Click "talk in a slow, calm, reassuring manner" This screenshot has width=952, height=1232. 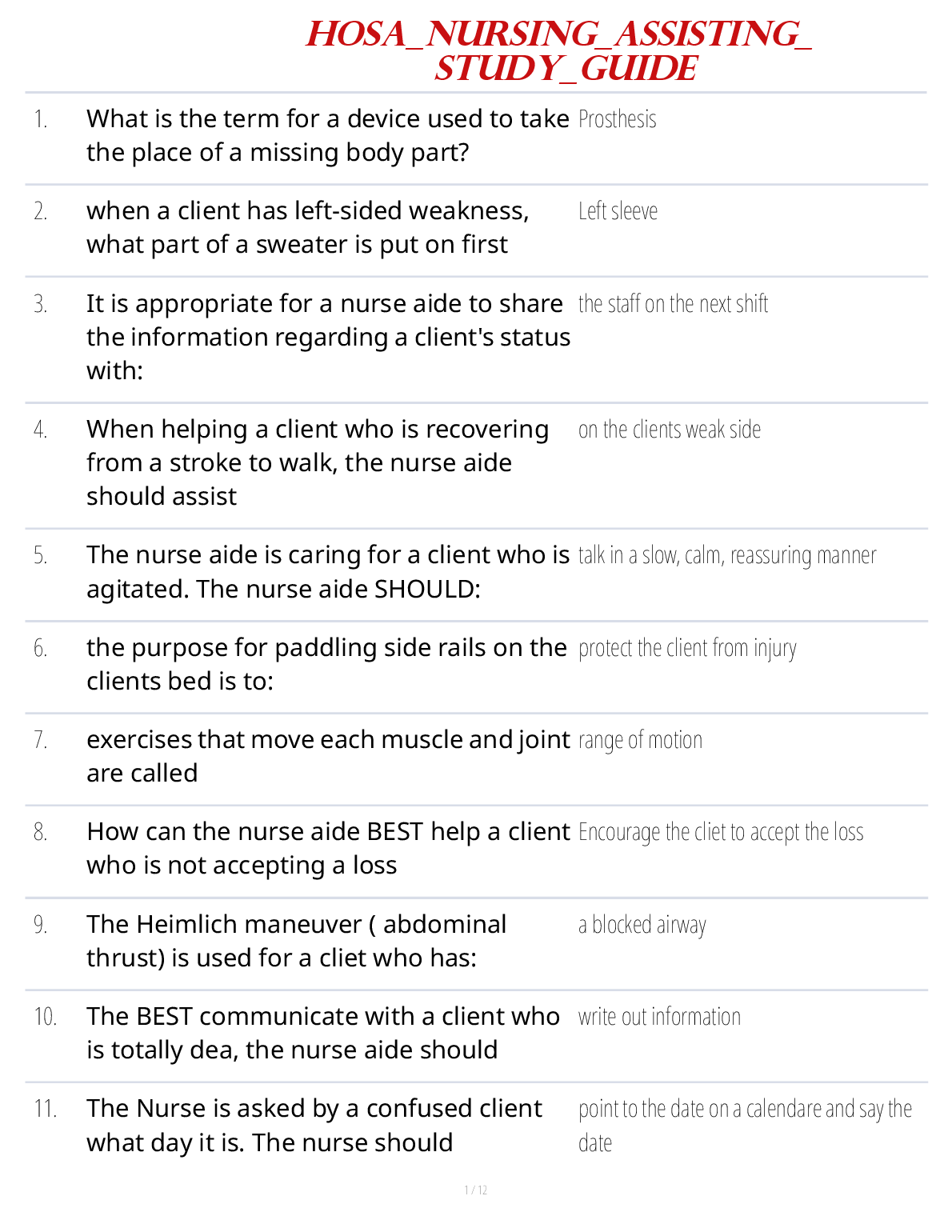coord(726,556)
